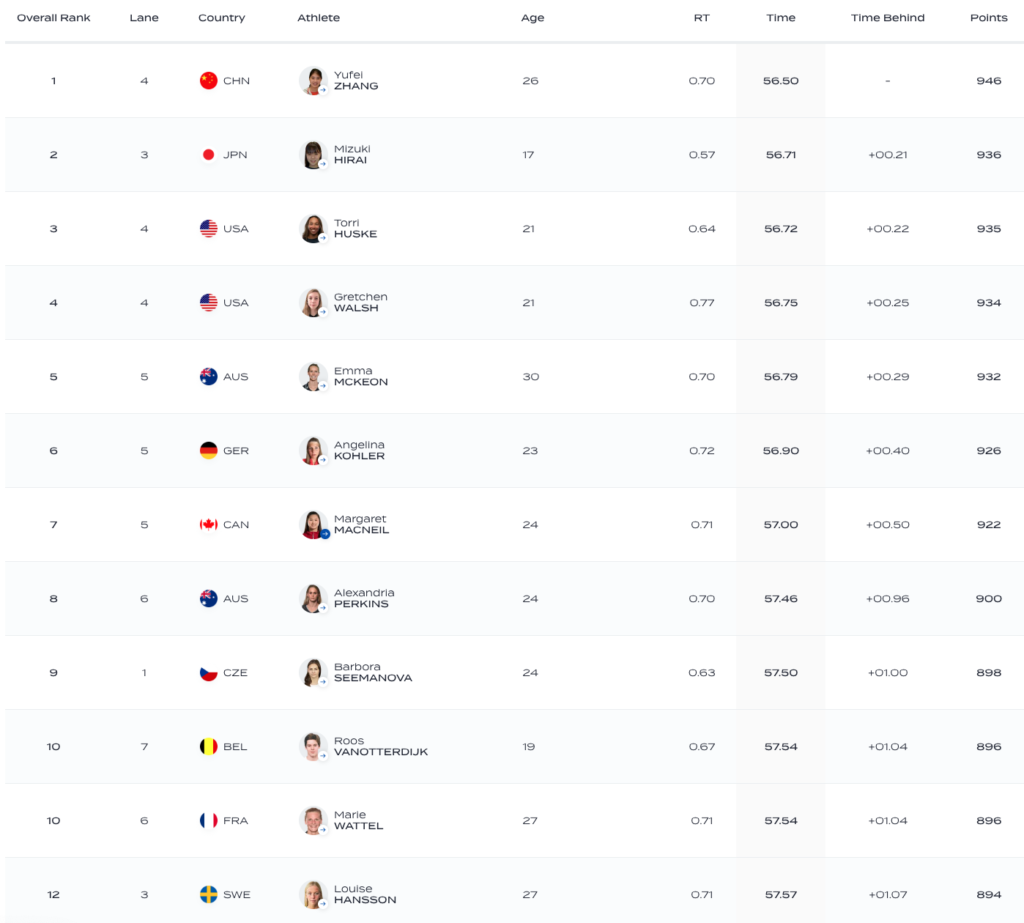Image resolution: width=1024 pixels, height=923 pixels.
Task: Click the Japan flag icon
Action: pyautogui.click(x=208, y=155)
